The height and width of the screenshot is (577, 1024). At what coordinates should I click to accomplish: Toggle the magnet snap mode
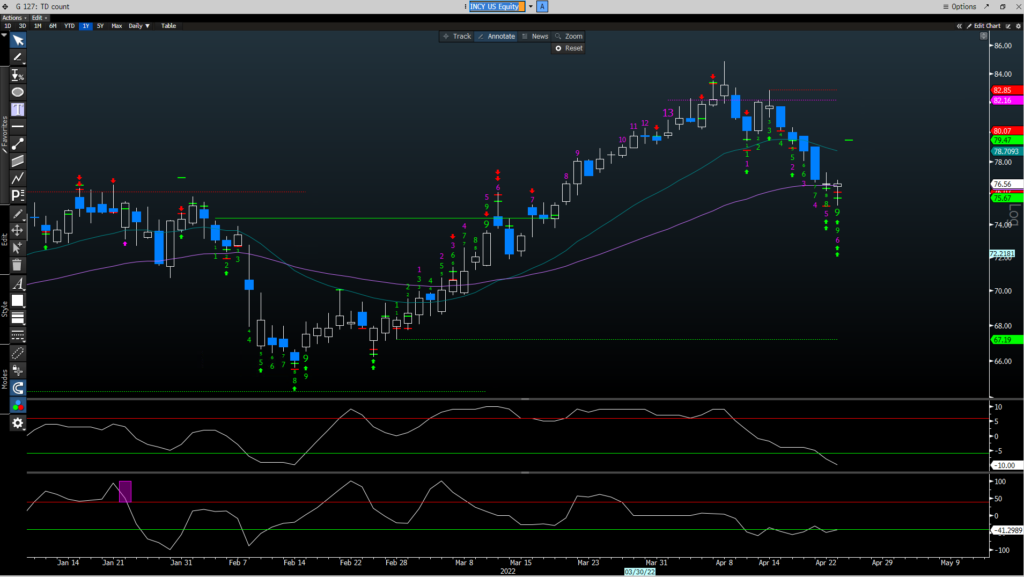pos(18,388)
